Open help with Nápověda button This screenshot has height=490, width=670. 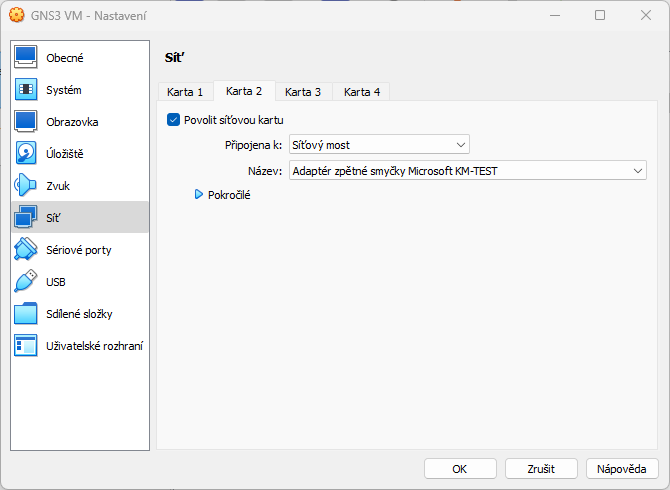tap(622, 469)
